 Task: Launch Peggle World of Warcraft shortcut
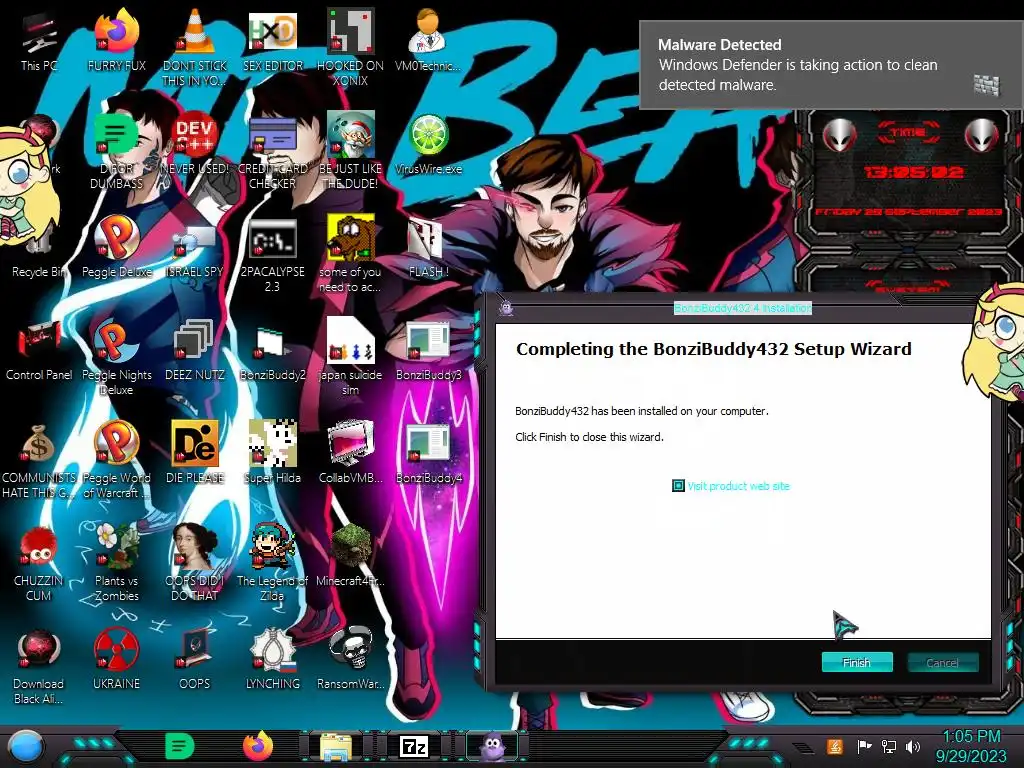[116, 461]
